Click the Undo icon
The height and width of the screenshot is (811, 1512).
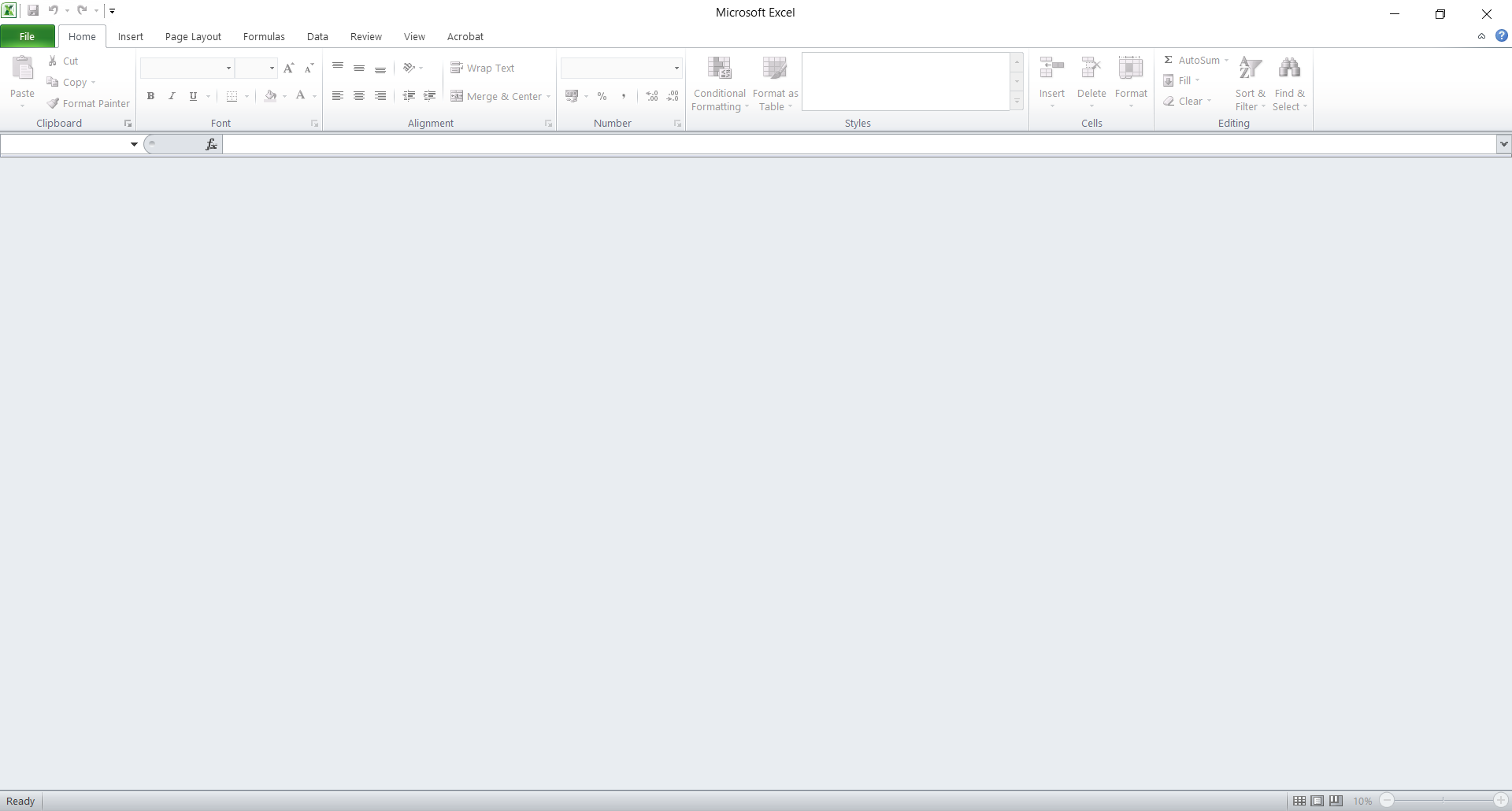click(x=54, y=11)
